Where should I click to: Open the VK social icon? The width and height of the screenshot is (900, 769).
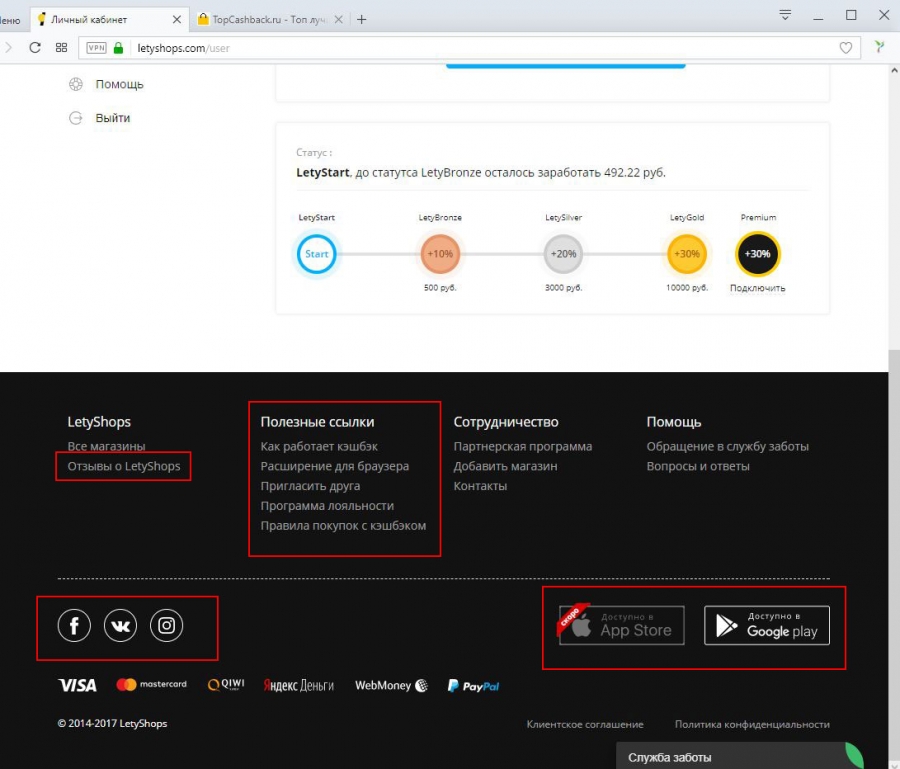click(121, 626)
